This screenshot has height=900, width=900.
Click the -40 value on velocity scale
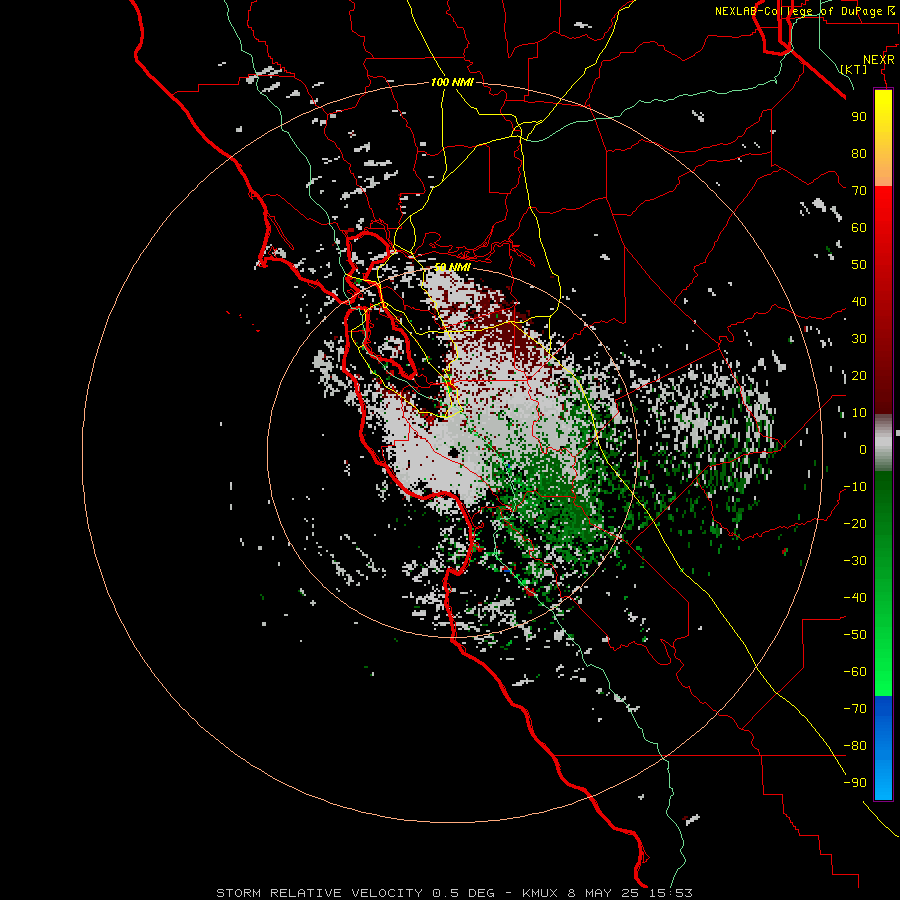[855, 598]
